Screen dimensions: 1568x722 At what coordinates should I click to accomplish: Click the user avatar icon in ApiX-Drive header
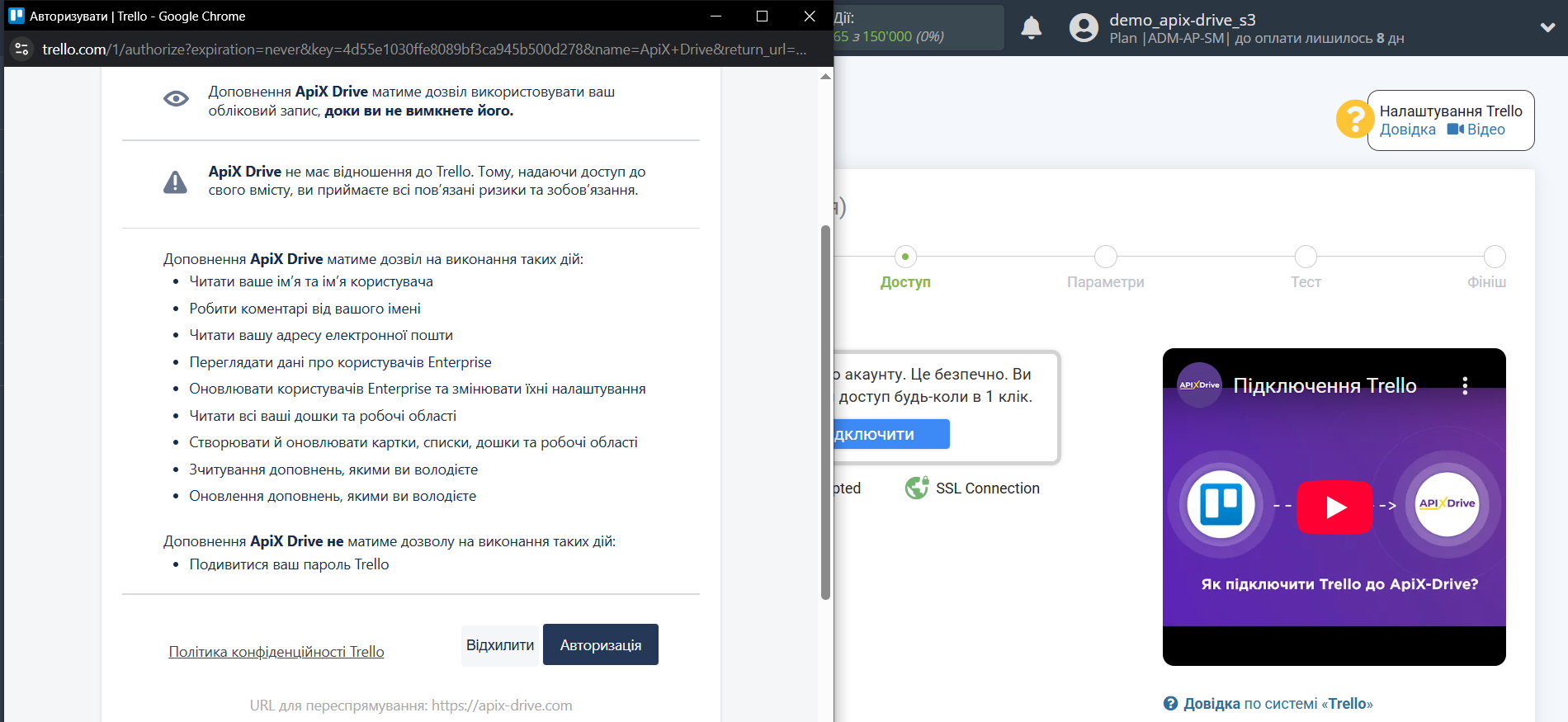(x=1084, y=28)
